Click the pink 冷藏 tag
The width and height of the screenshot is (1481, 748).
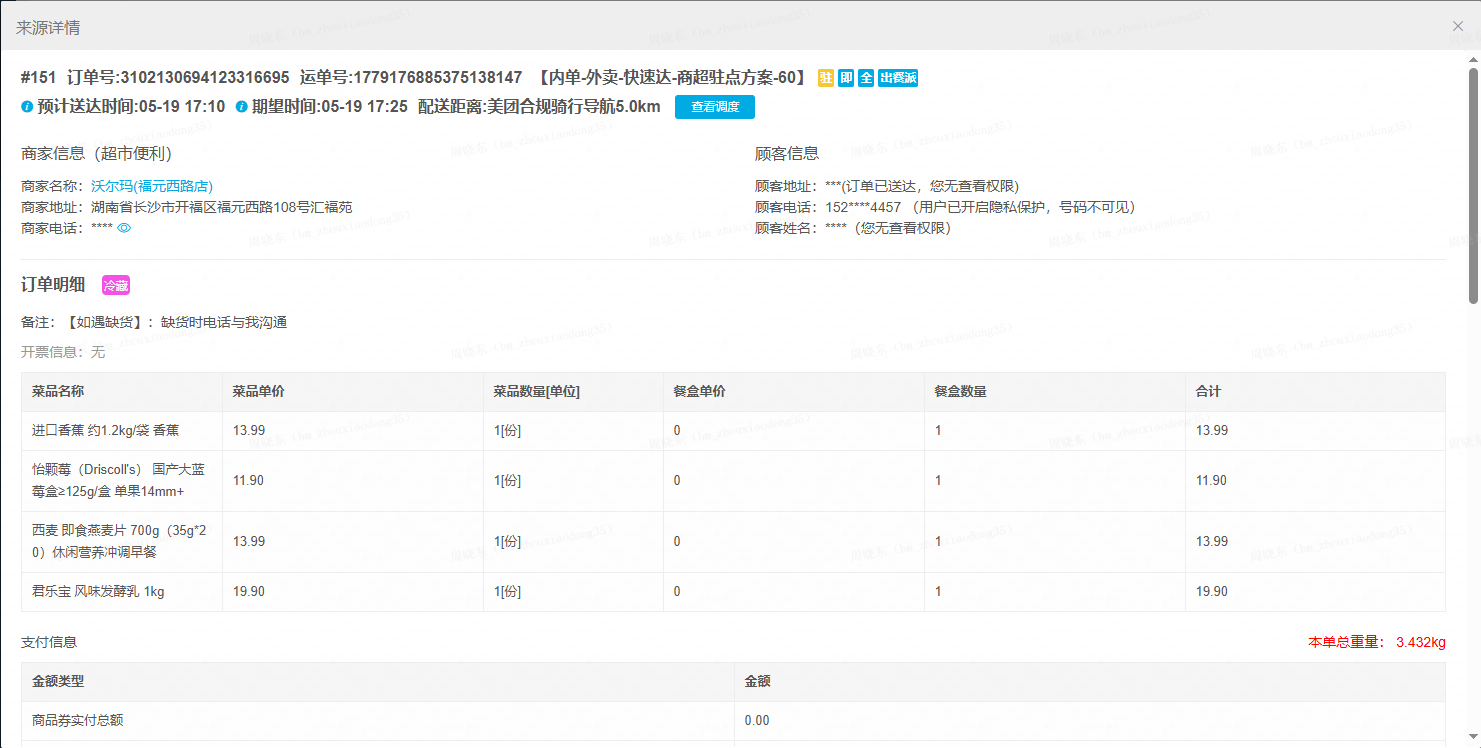(116, 286)
